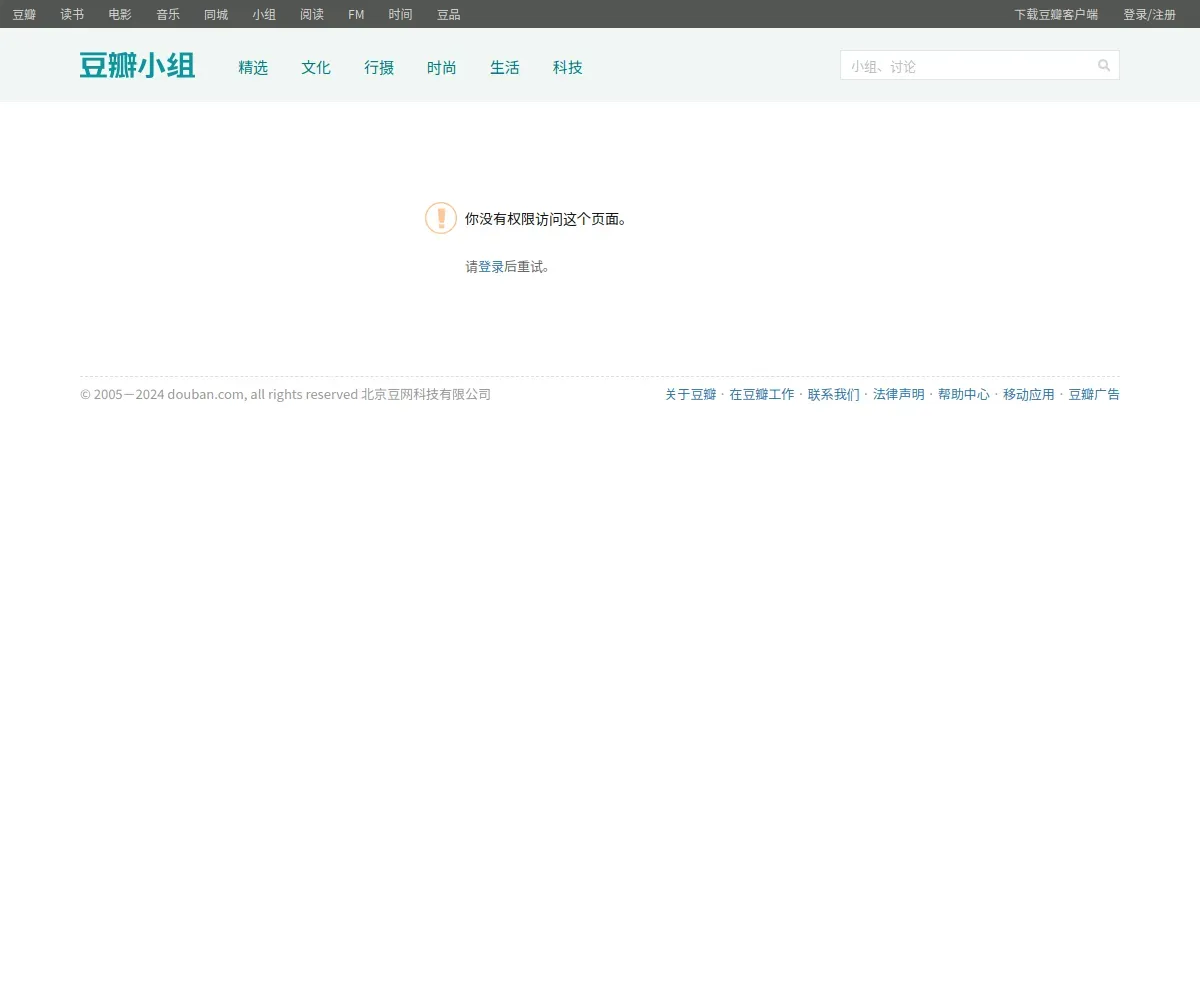
Task: Click 在豆瓣工作 footer link
Action: pos(762,394)
